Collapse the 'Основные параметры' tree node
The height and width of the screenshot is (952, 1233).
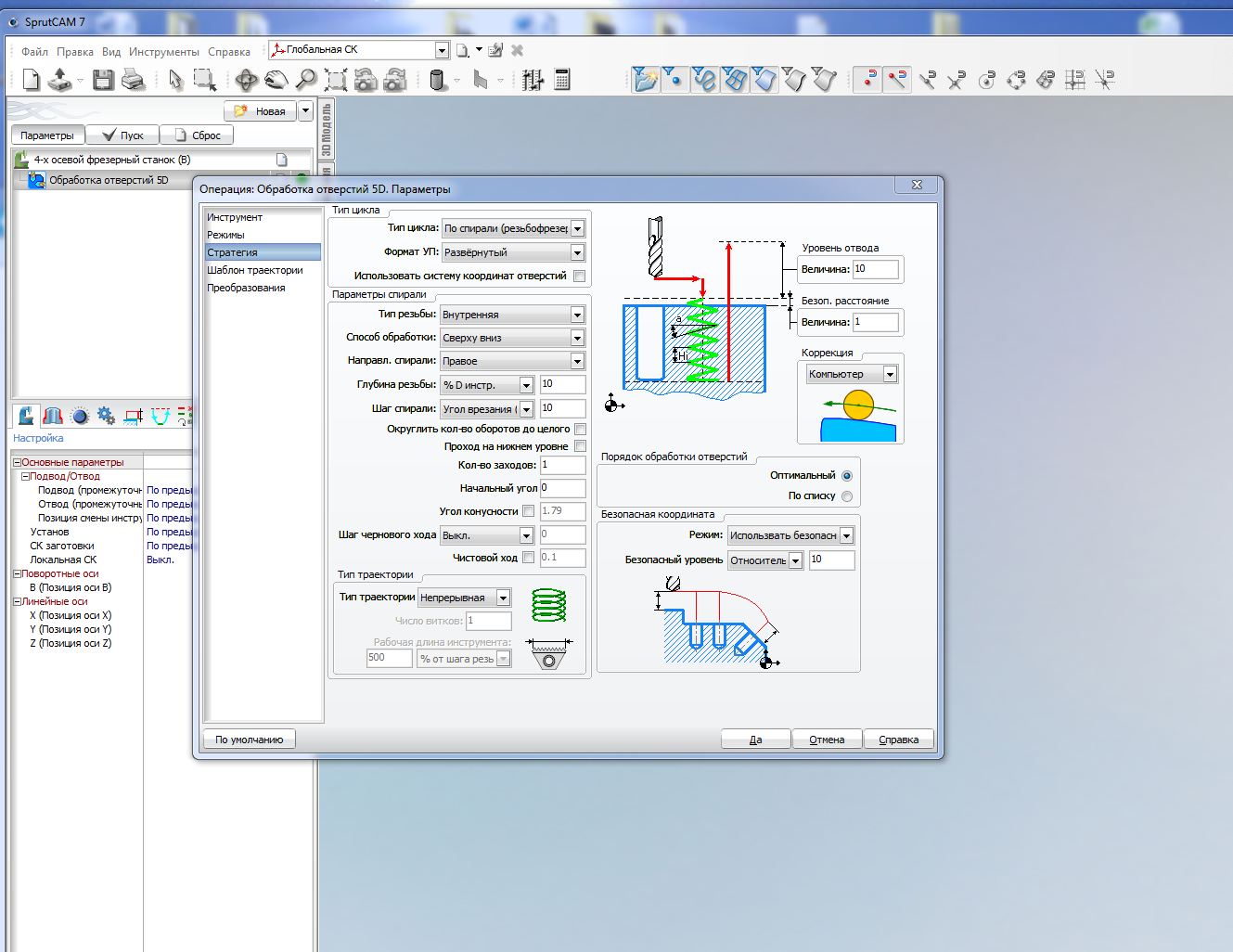[x=17, y=462]
